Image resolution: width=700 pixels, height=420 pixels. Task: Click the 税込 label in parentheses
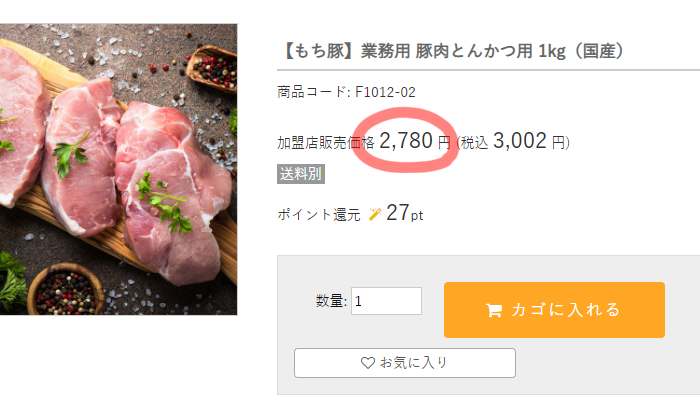tap(474, 143)
